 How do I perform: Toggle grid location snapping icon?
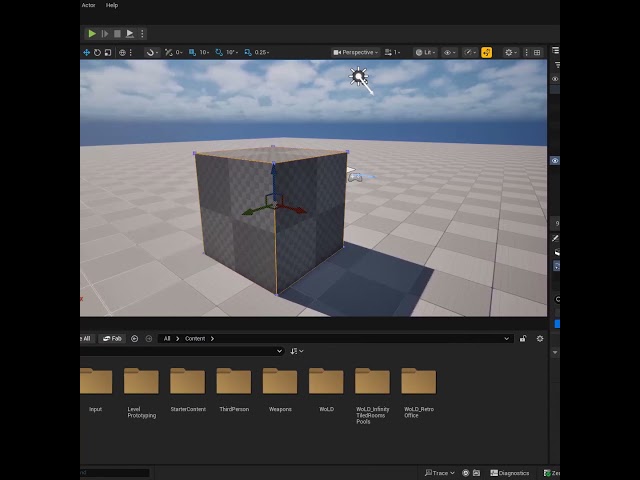pos(192,52)
